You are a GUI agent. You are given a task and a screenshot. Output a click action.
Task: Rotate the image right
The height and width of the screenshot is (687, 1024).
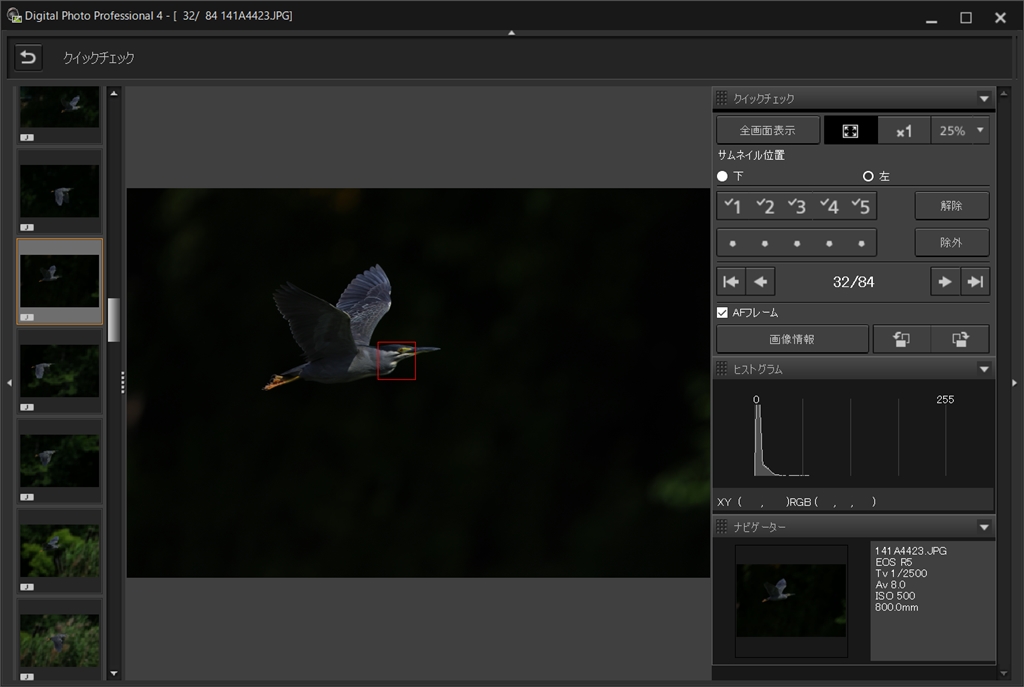coord(959,339)
